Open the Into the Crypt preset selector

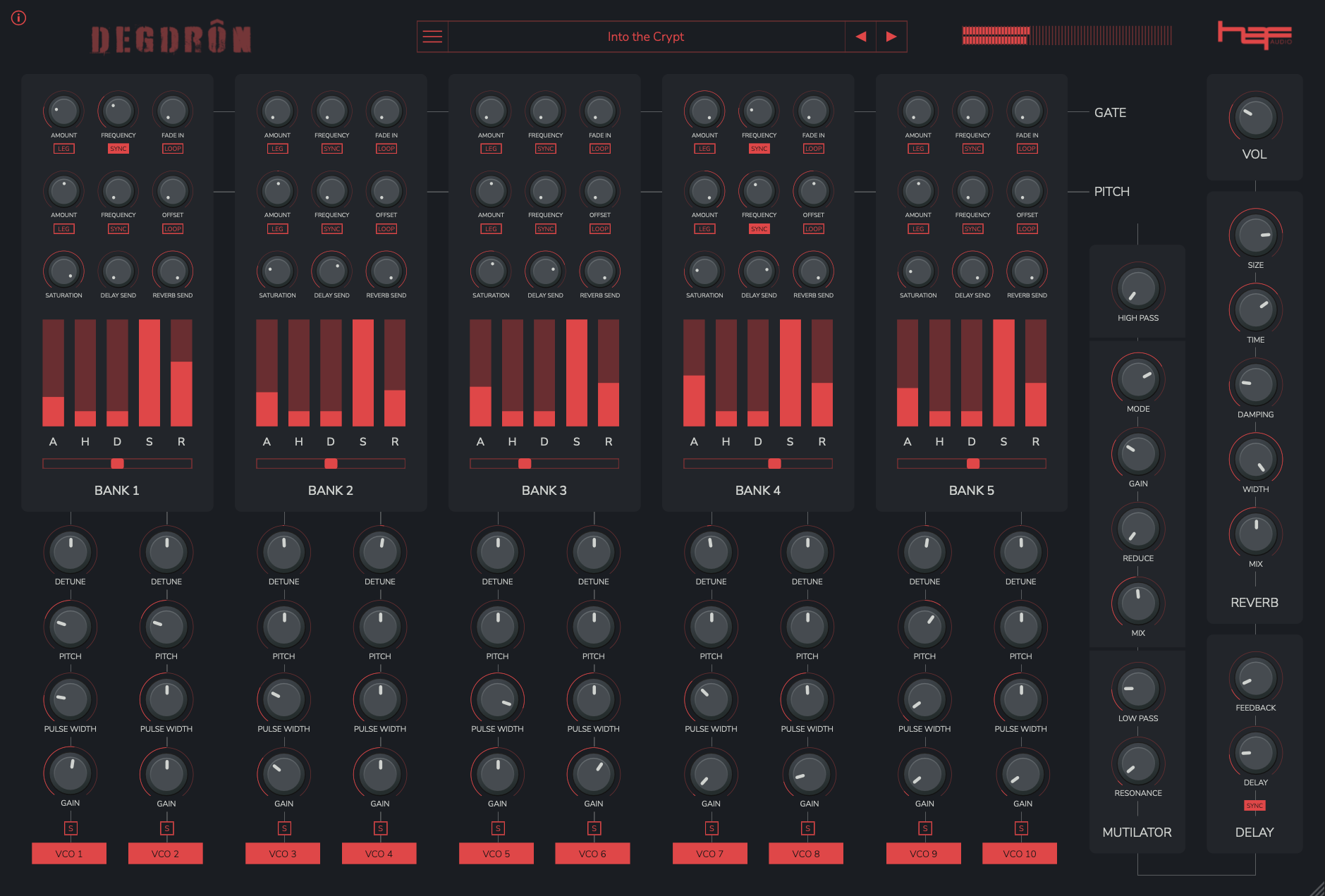tap(645, 37)
